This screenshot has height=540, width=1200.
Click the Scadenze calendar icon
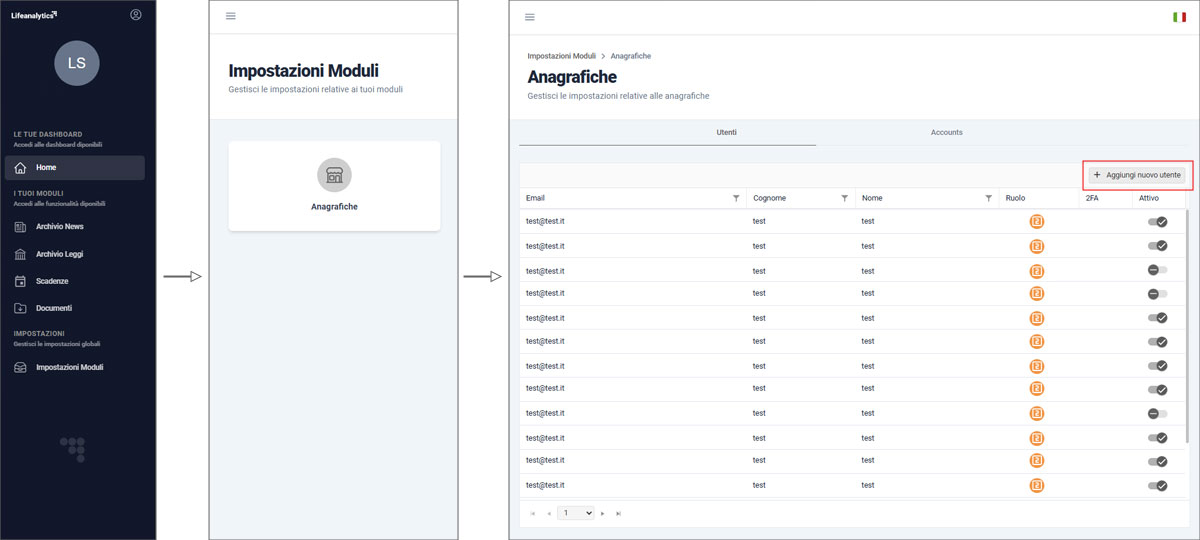(x=20, y=281)
